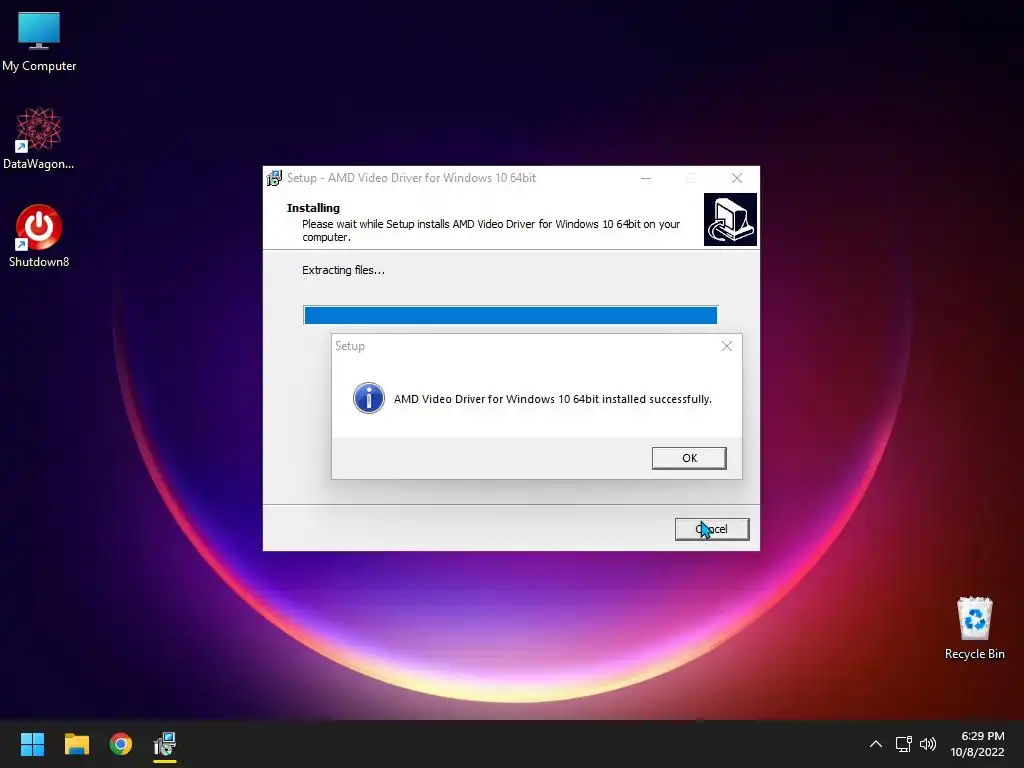Minimize the AMD Video Driver setup window
Image resolution: width=1024 pixels, height=768 pixels.
click(x=646, y=178)
